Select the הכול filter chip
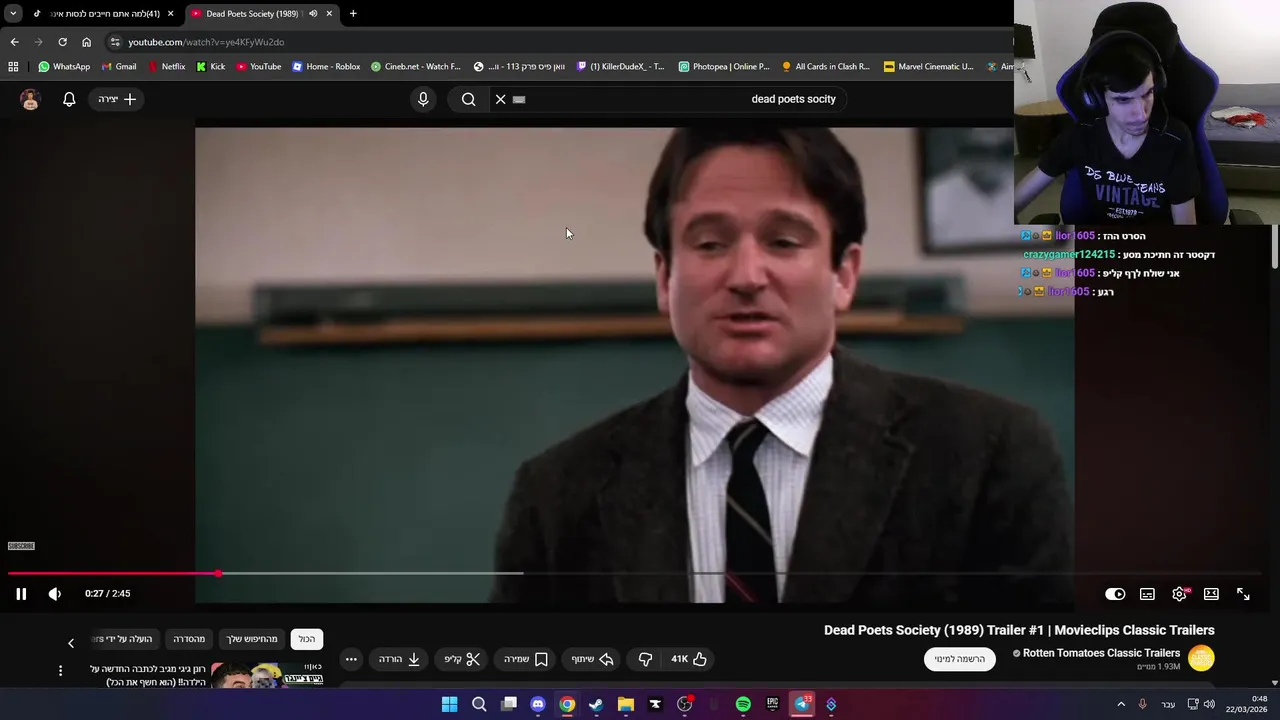The width and height of the screenshot is (1280, 720). [307, 639]
